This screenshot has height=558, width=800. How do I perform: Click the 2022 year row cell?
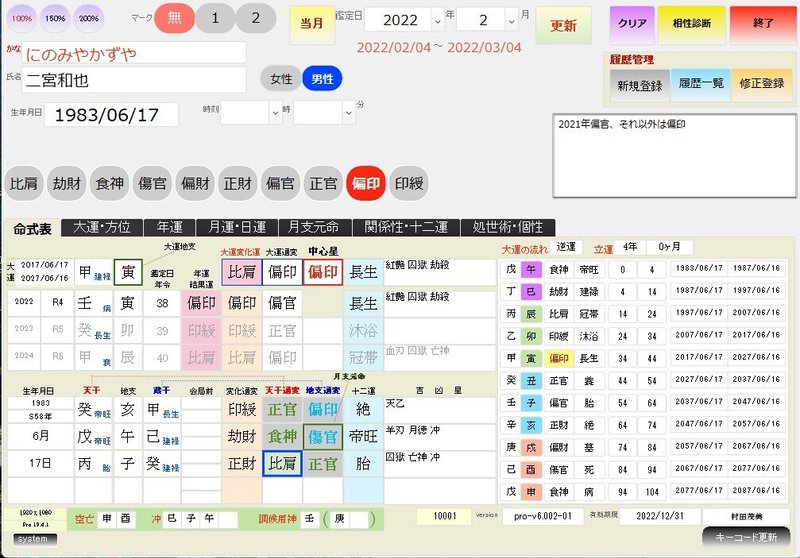pos(24,302)
